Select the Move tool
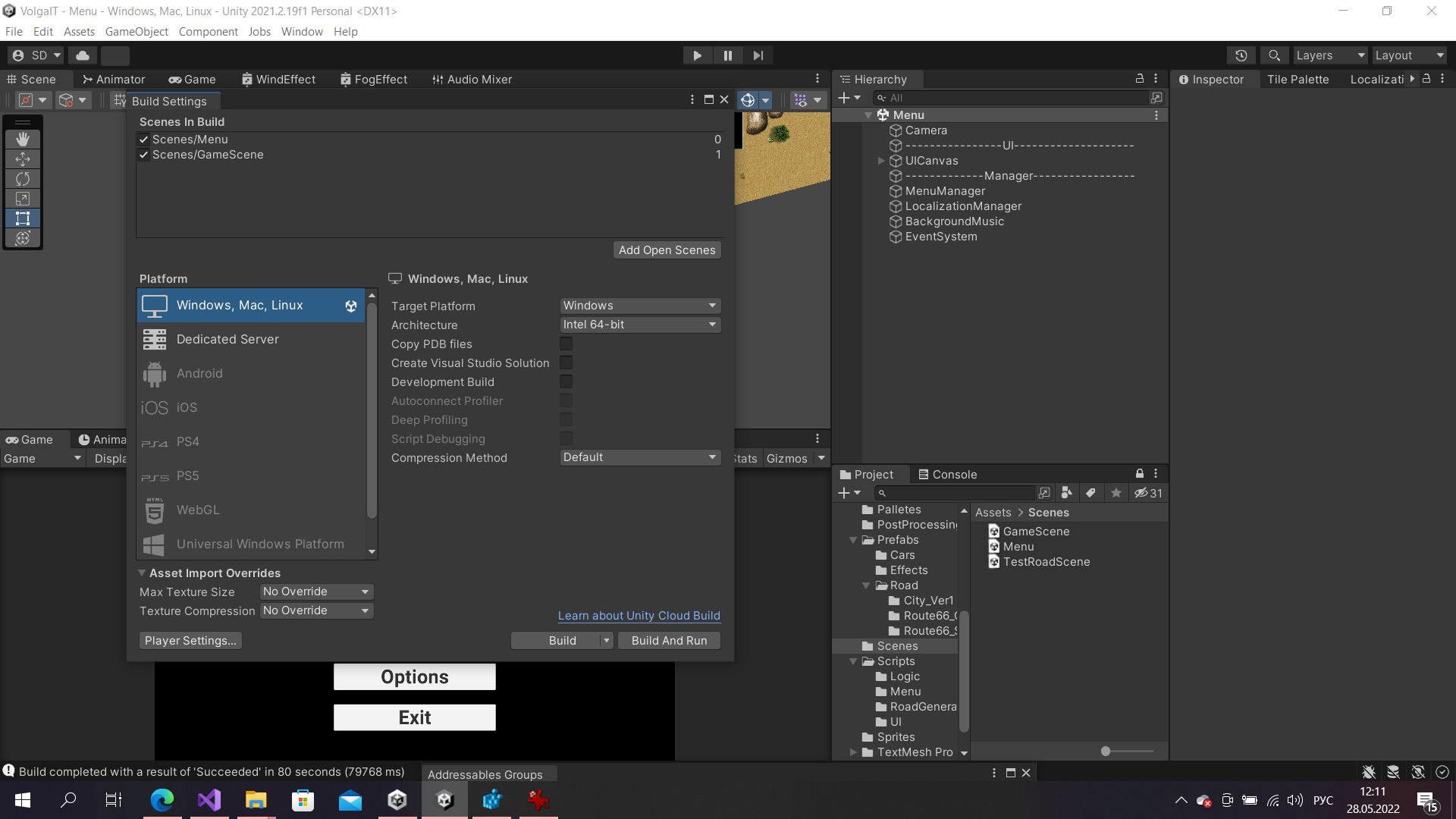 pos(23,159)
